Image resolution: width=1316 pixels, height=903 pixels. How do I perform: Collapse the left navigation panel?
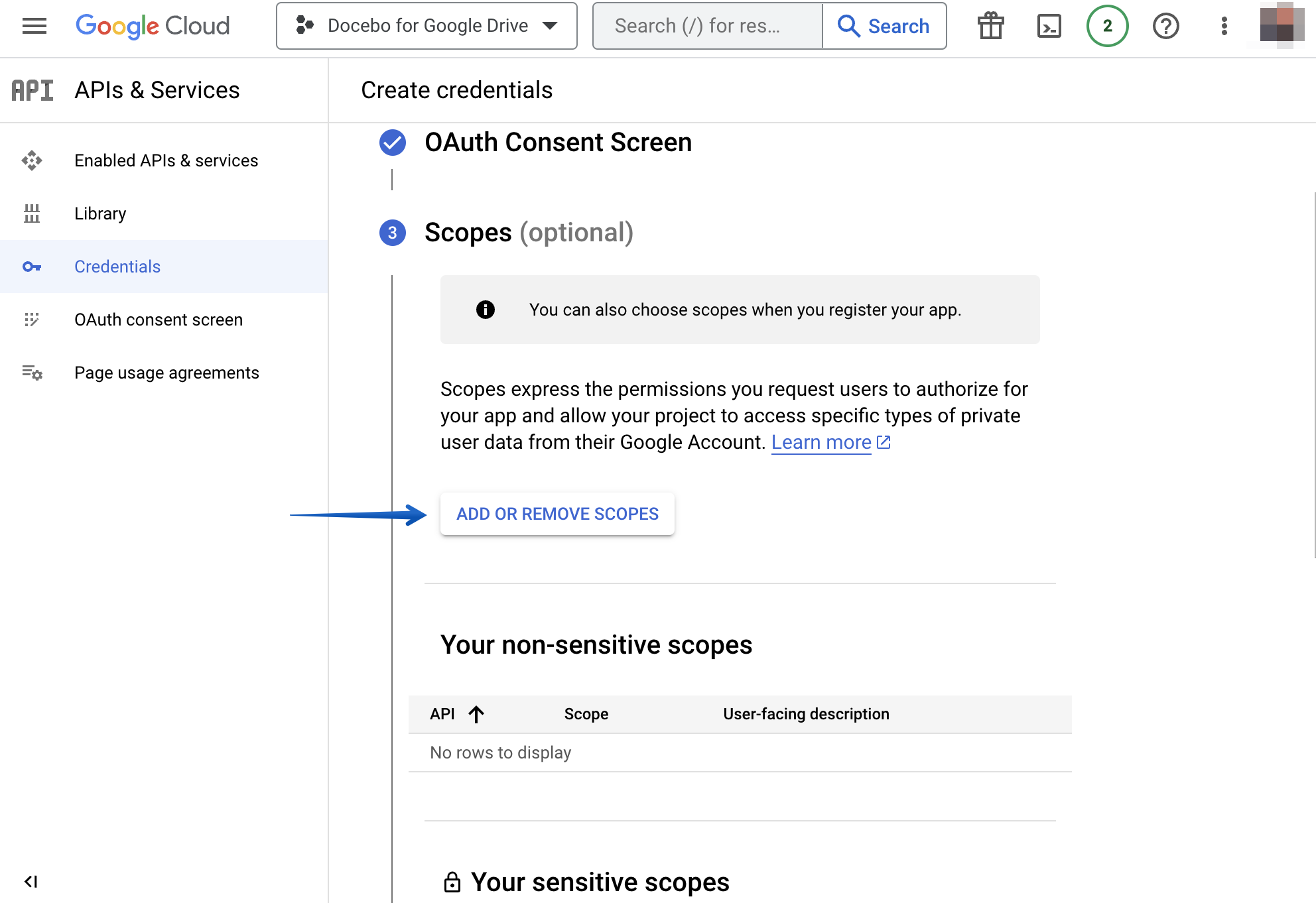[x=31, y=881]
